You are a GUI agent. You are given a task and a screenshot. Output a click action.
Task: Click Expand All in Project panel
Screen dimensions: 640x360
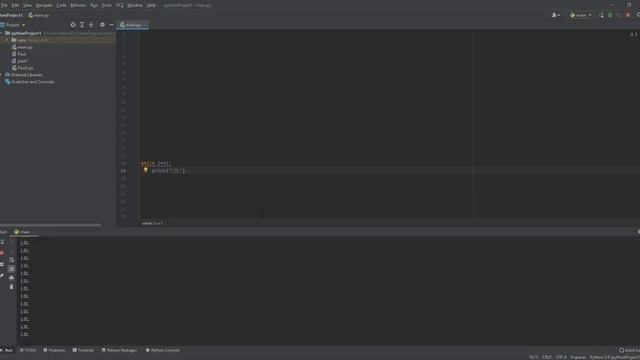(82, 25)
